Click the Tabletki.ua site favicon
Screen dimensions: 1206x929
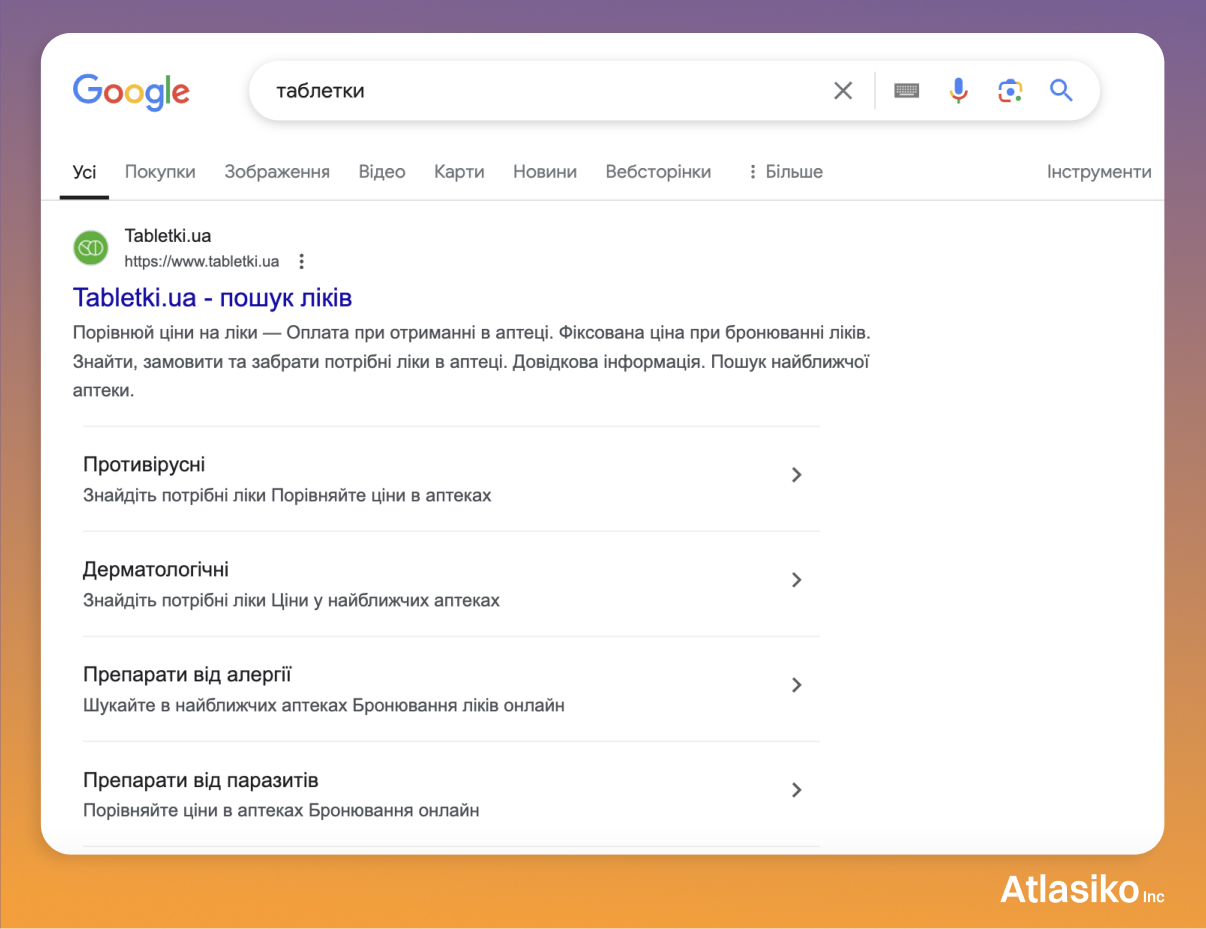click(x=90, y=247)
